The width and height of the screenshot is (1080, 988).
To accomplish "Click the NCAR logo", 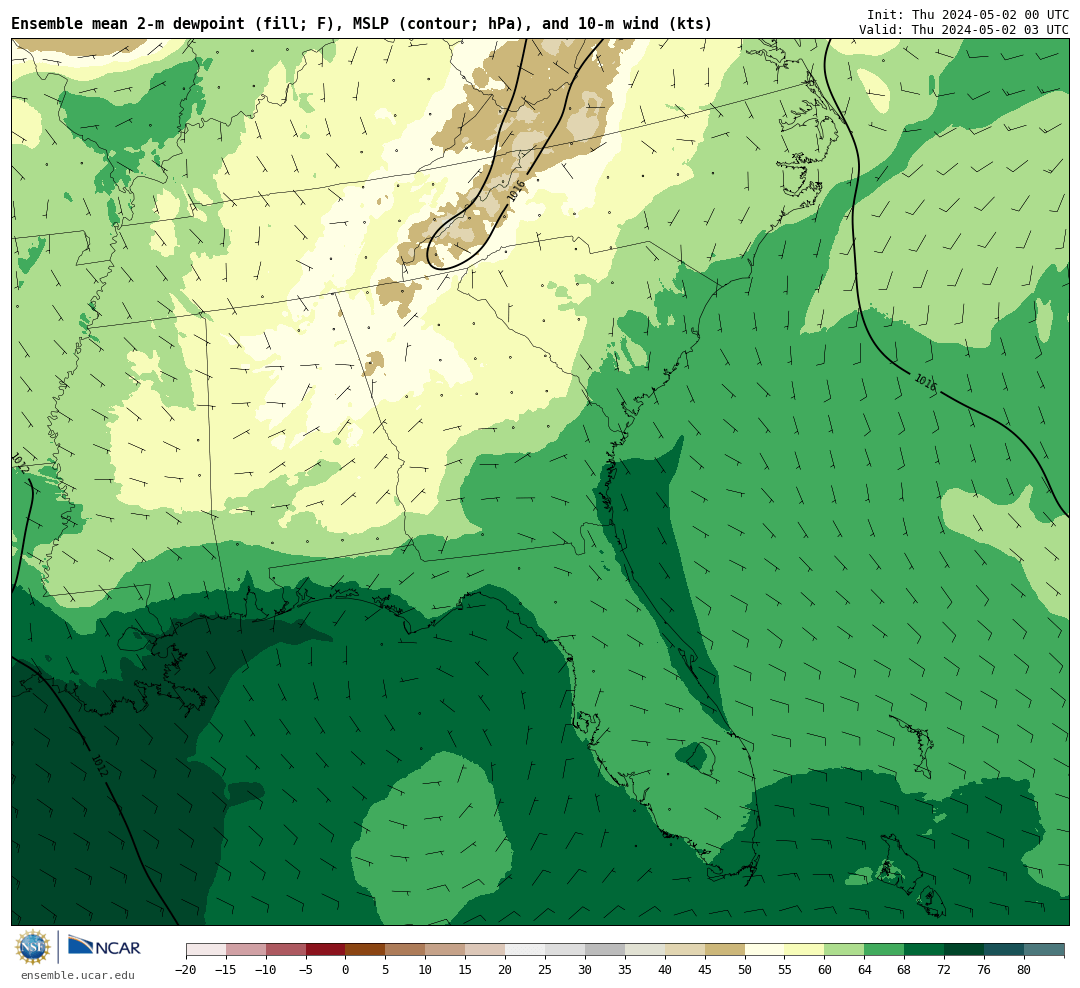I will [104, 947].
